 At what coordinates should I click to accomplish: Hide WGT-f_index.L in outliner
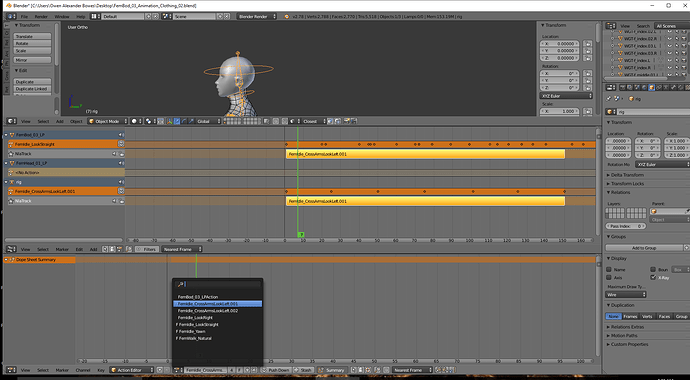(669, 60)
